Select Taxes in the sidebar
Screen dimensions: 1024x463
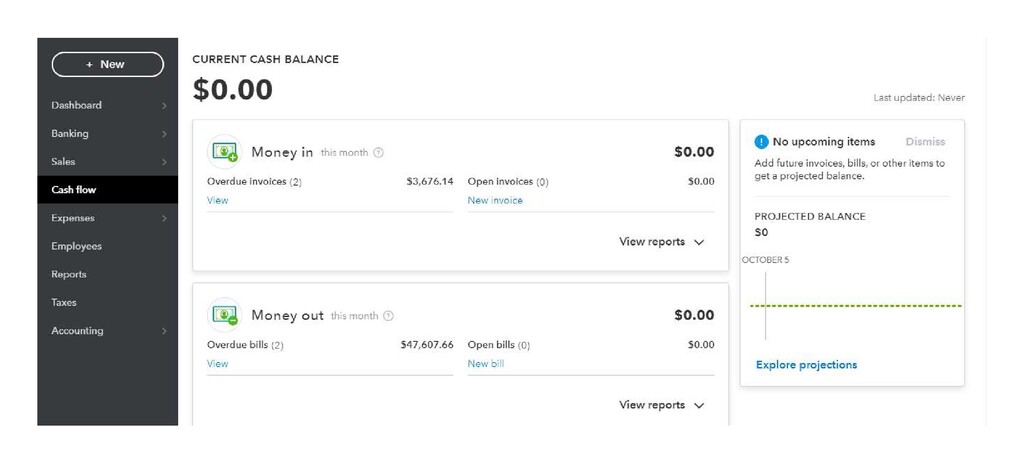click(64, 302)
